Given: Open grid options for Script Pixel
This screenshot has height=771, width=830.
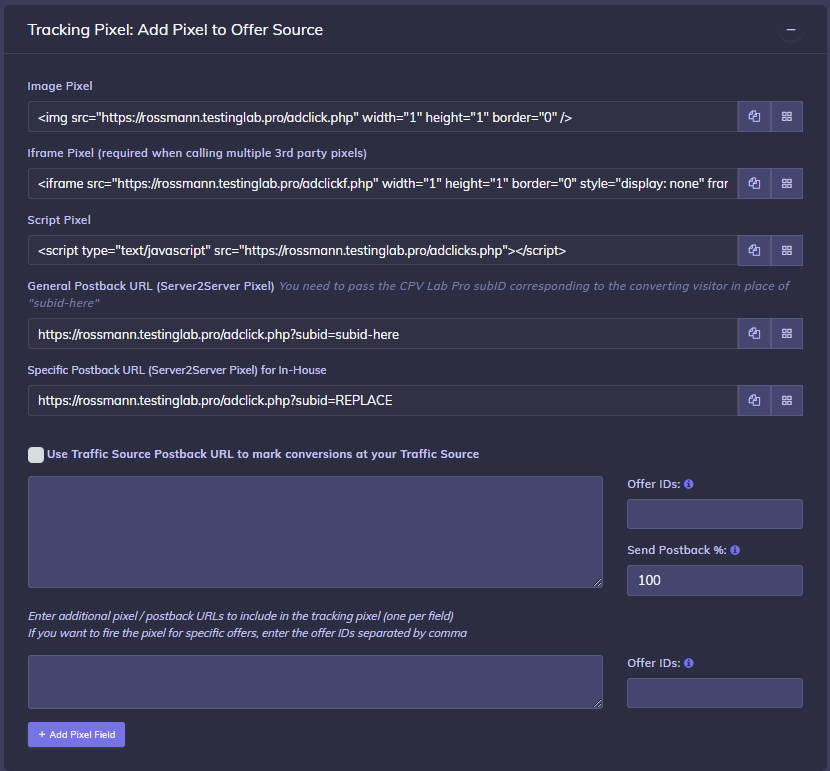Looking at the screenshot, I should point(787,250).
